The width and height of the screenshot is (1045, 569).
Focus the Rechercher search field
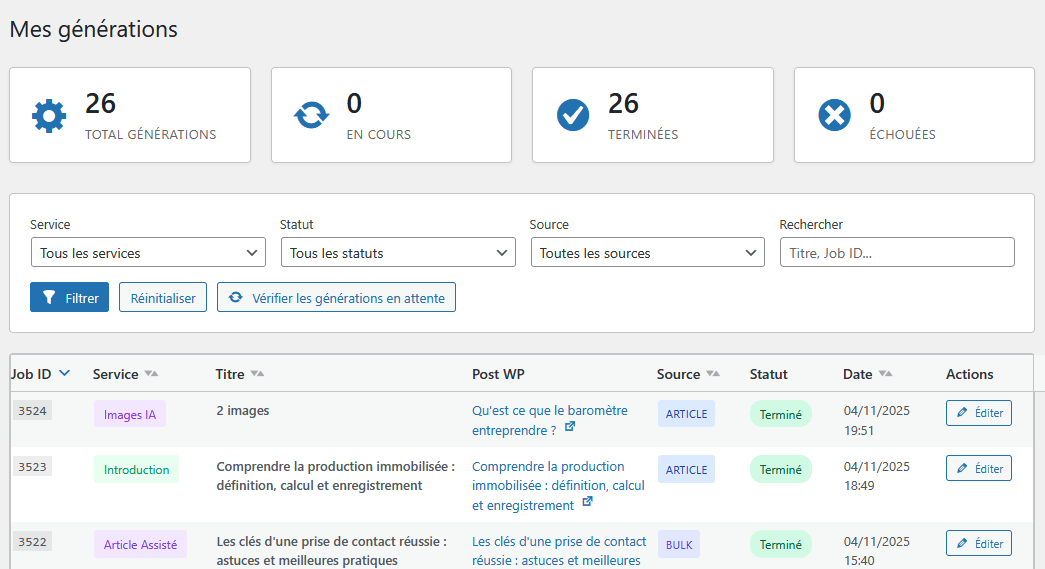897,253
